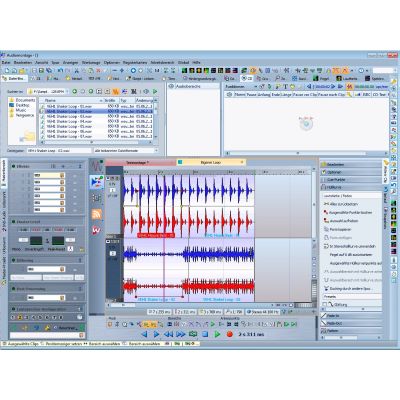Toggle the eye icon beside Audiobereiche
Viewport: 400px width, 400px height.
171,86
